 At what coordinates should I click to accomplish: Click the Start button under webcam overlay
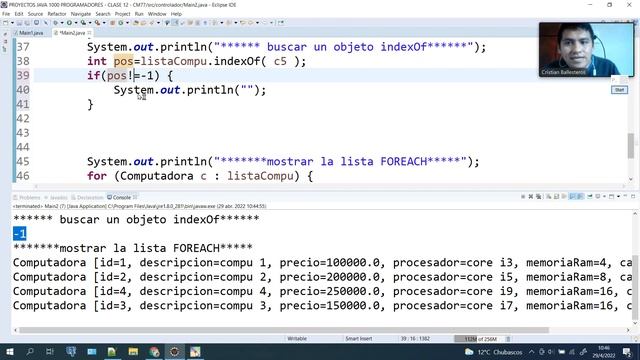pos(619,90)
